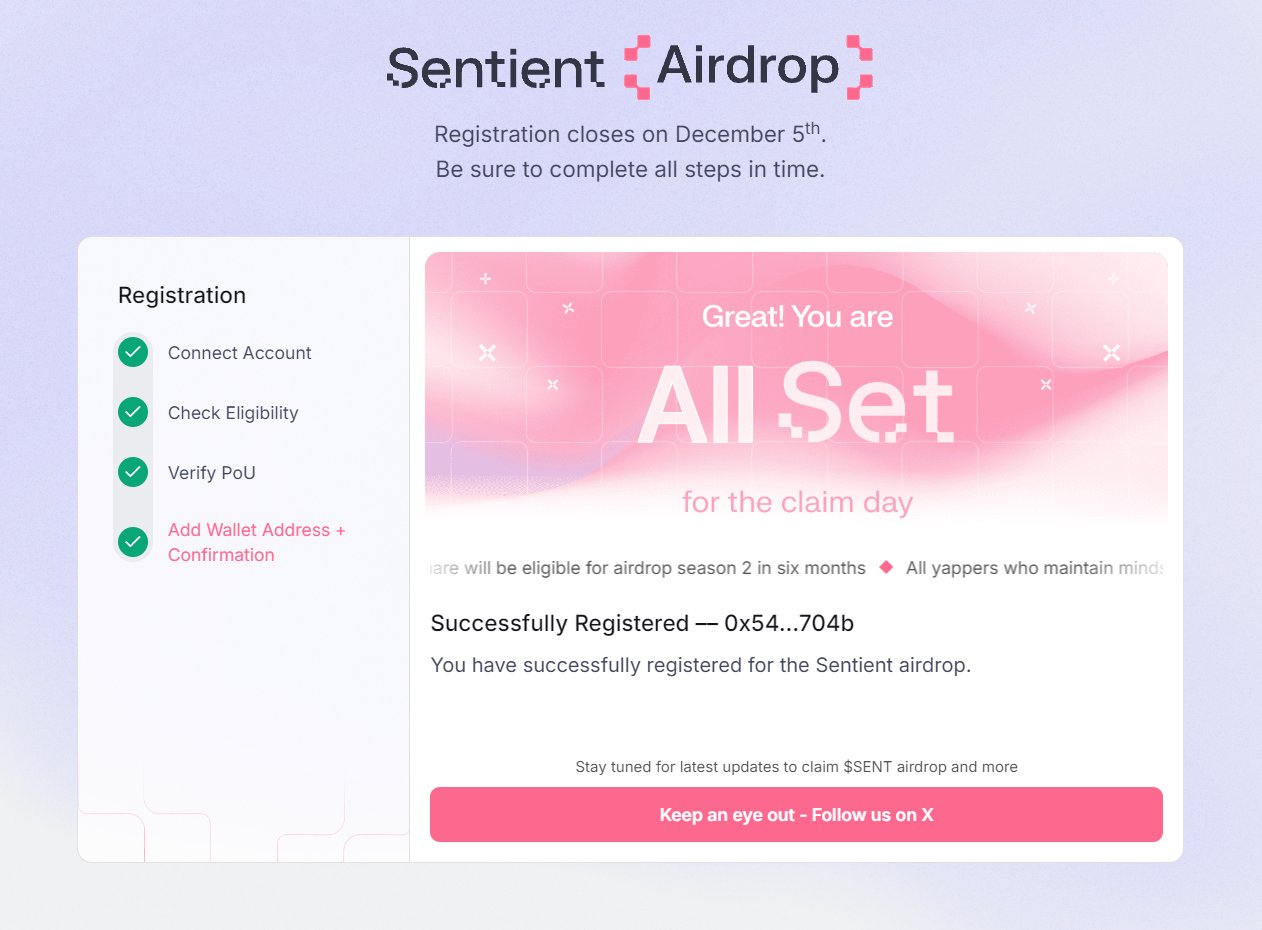Open Add Wallet Address + Confirmation step
The height and width of the screenshot is (930, 1262).
tap(256, 542)
